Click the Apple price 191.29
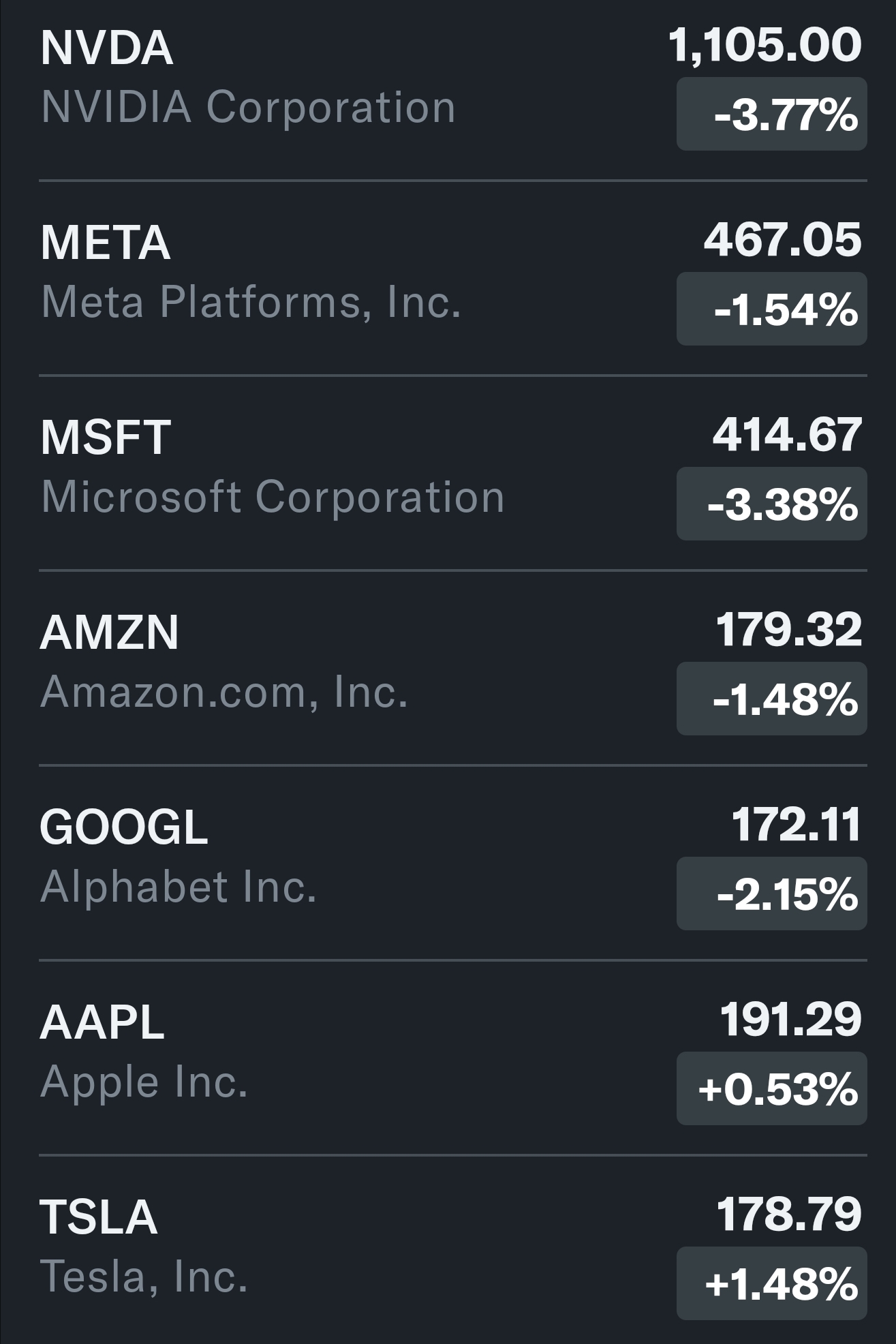Screen dimensions: 896x1344 [790, 1020]
